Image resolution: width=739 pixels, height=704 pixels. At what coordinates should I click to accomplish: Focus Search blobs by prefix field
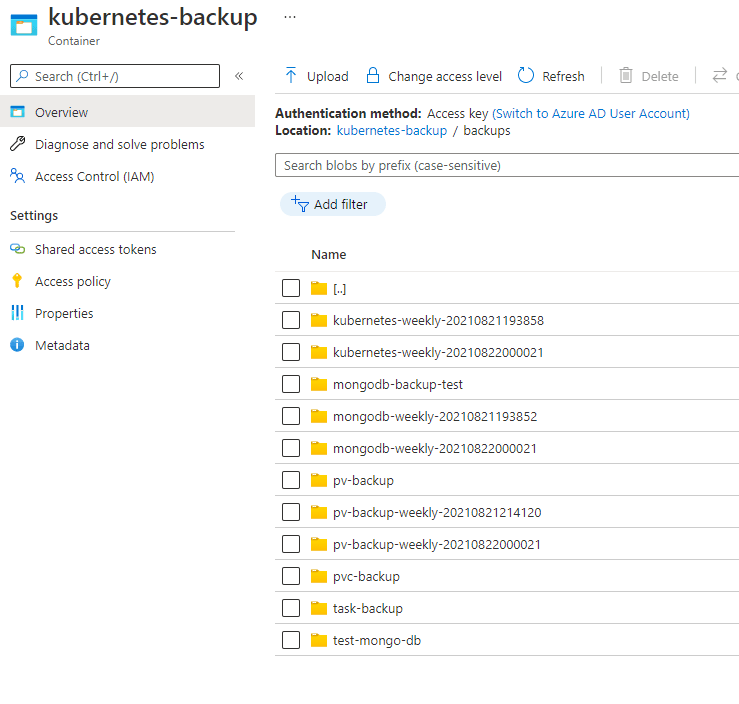pyautogui.click(x=507, y=165)
